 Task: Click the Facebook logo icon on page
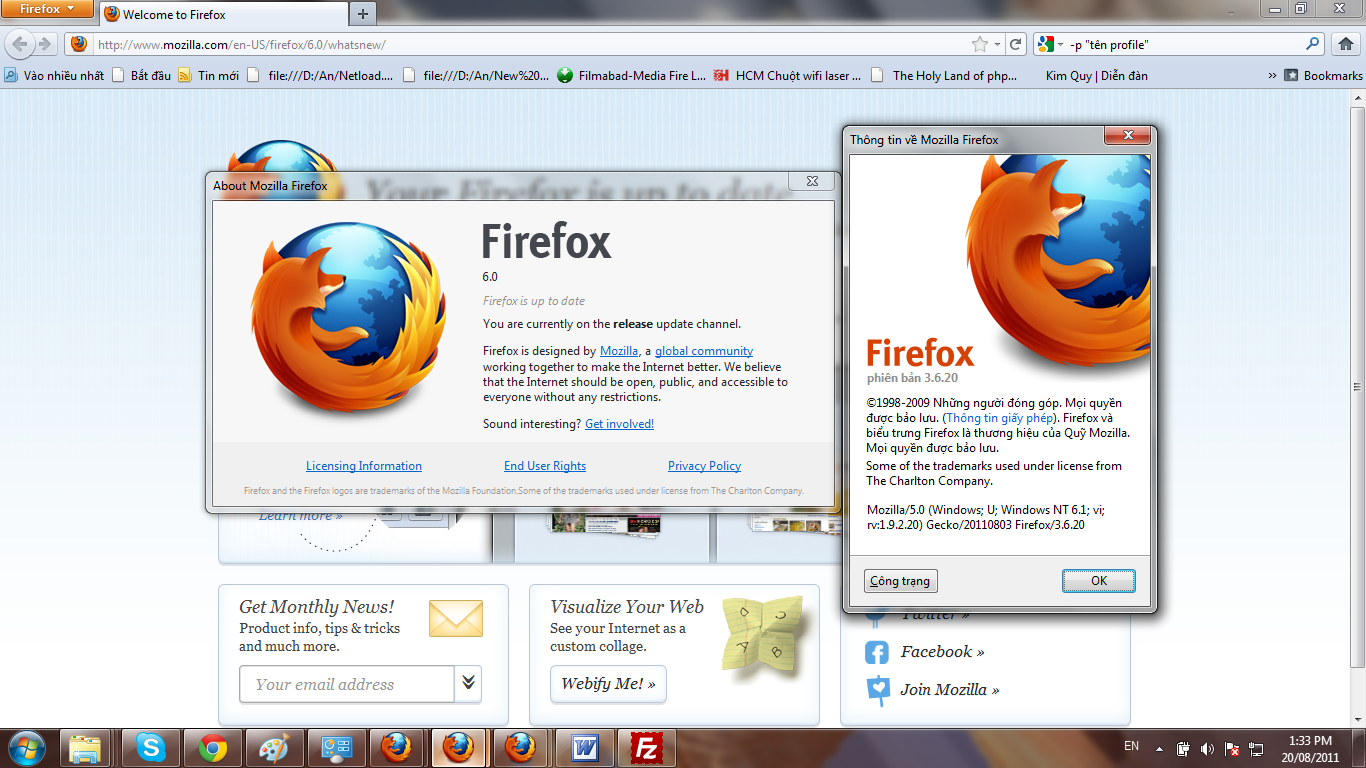(x=877, y=653)
